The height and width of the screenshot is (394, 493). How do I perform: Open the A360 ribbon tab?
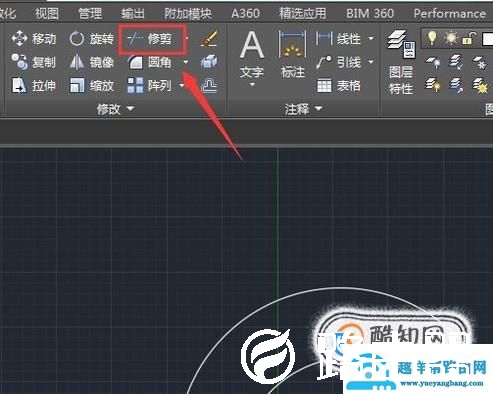click(245, 13)
